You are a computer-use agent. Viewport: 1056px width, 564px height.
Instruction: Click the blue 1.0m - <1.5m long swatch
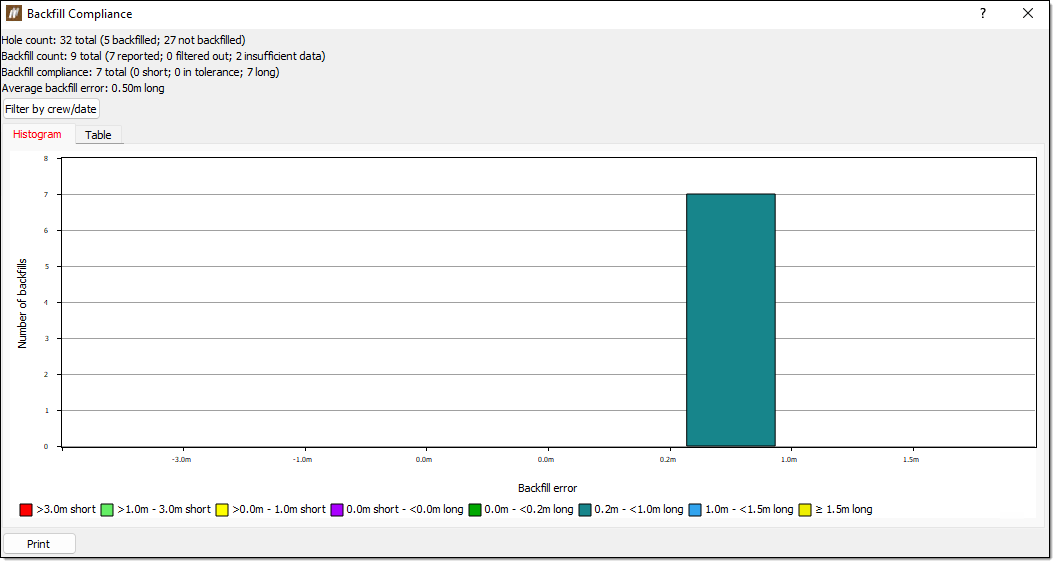coord(696,509)
